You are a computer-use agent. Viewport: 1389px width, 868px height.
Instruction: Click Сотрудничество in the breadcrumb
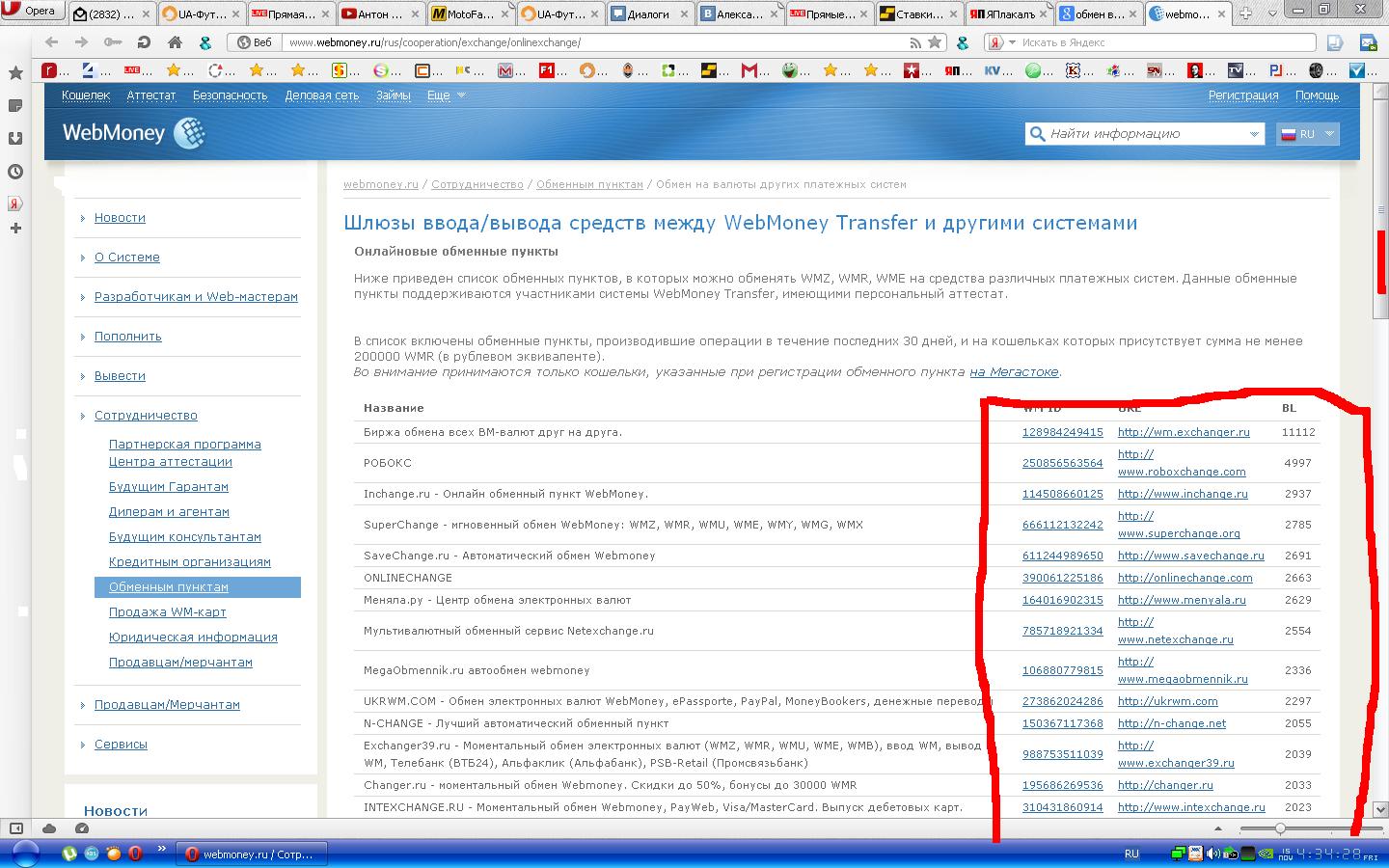click(x=477, y=184)
